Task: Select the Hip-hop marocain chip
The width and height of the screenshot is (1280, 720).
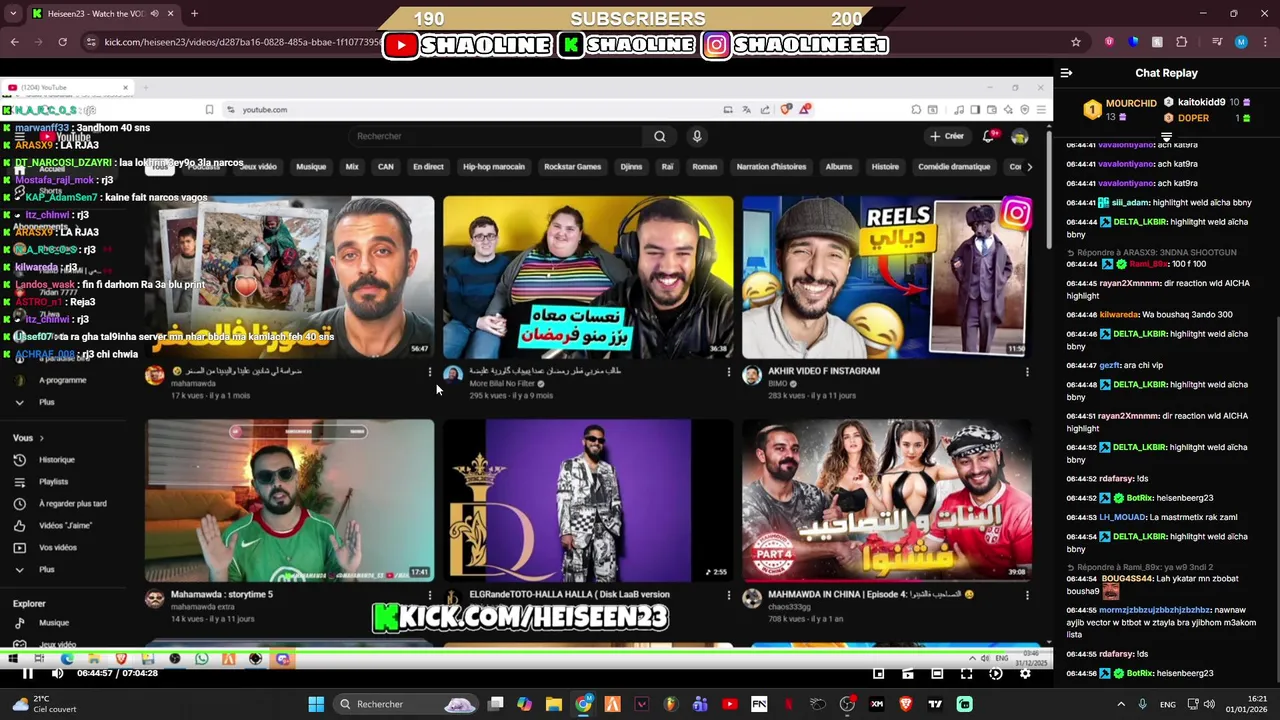Action: (x=494, y=167)
